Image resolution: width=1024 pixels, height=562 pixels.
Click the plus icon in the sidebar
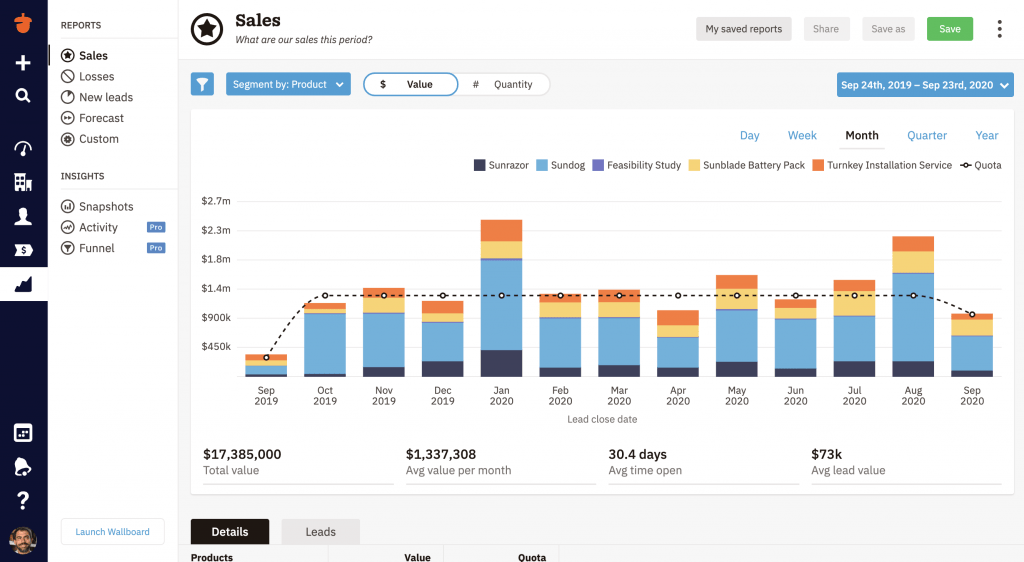[x=23, y=63]
